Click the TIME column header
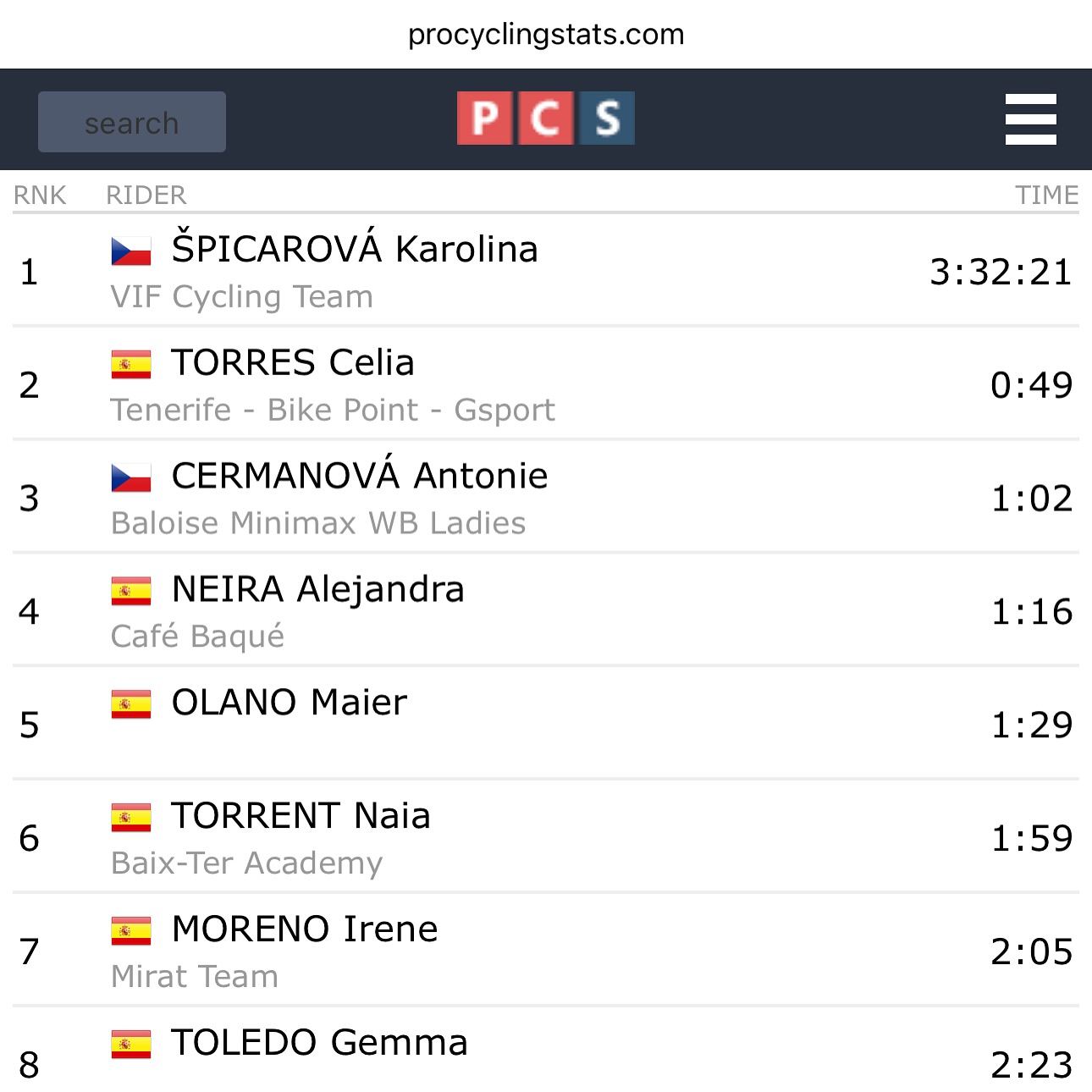This screenshot has width=1092, height=1092. 1046,196
